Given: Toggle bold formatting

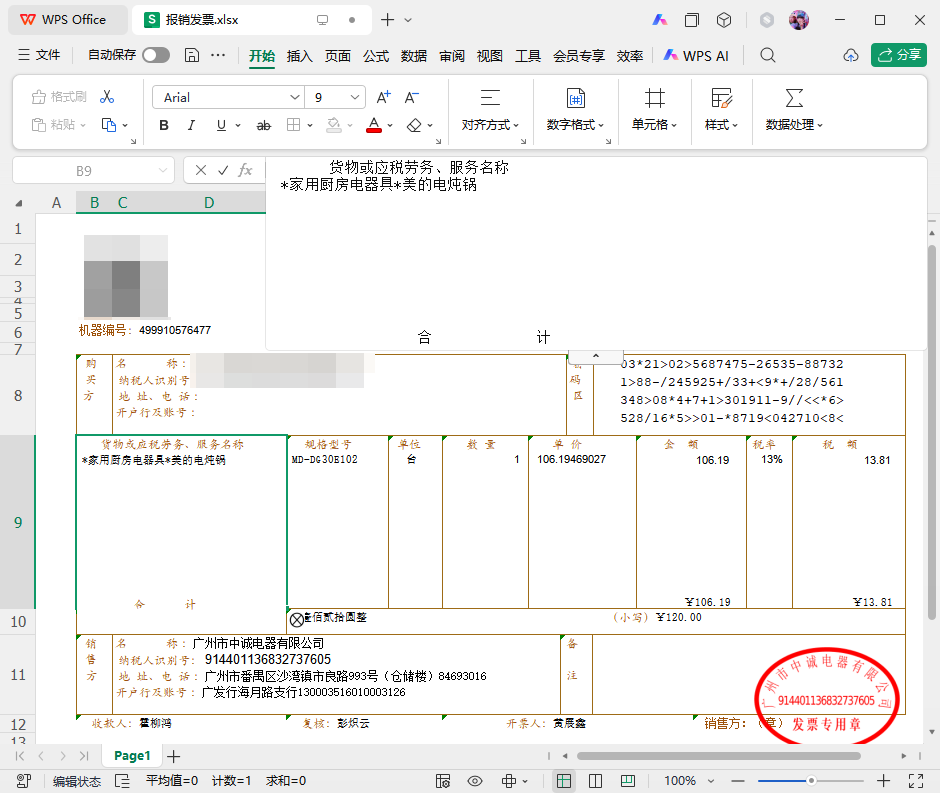Looking at the screenshot, I should tap(164, 125).
